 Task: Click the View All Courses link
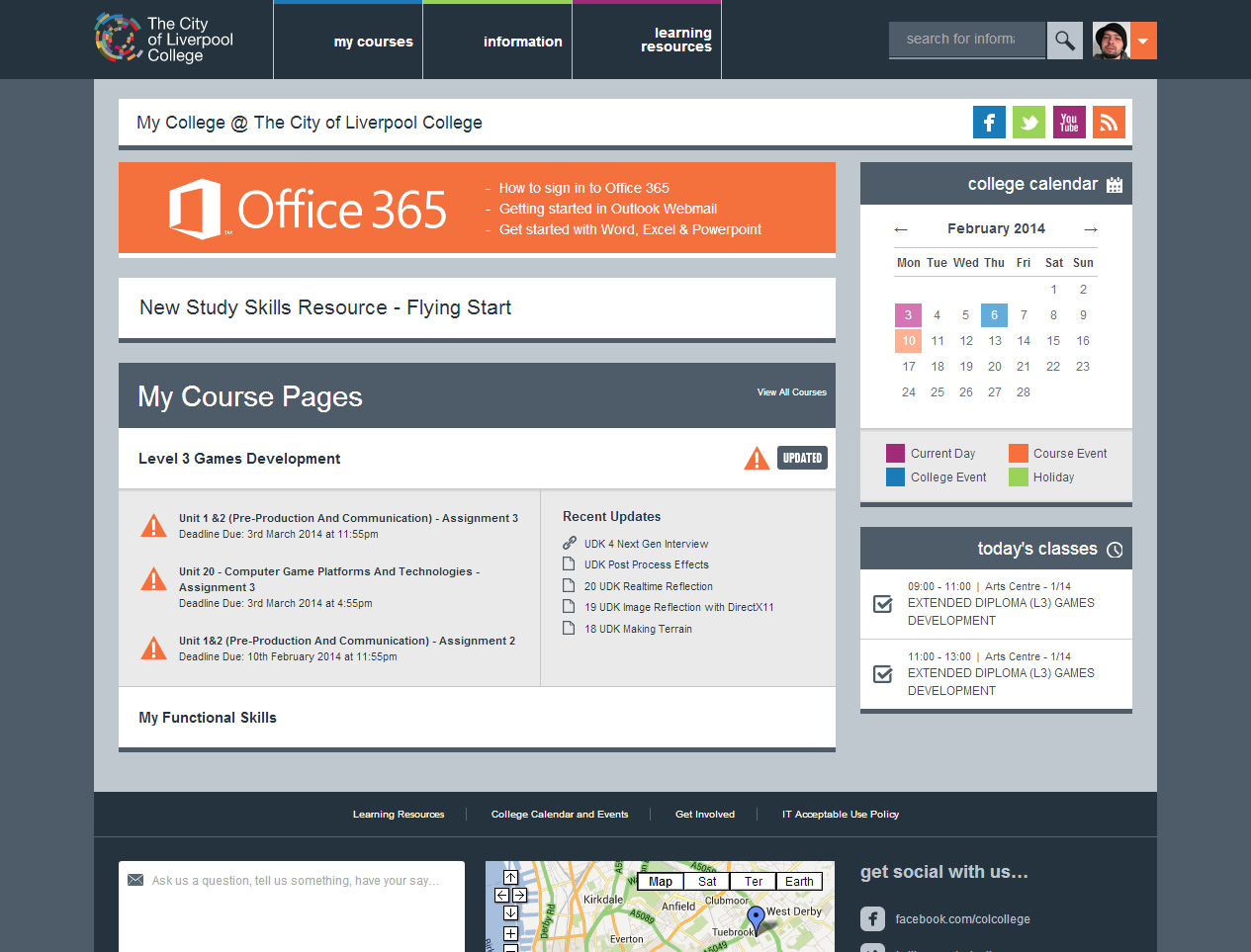click(791, 391)
